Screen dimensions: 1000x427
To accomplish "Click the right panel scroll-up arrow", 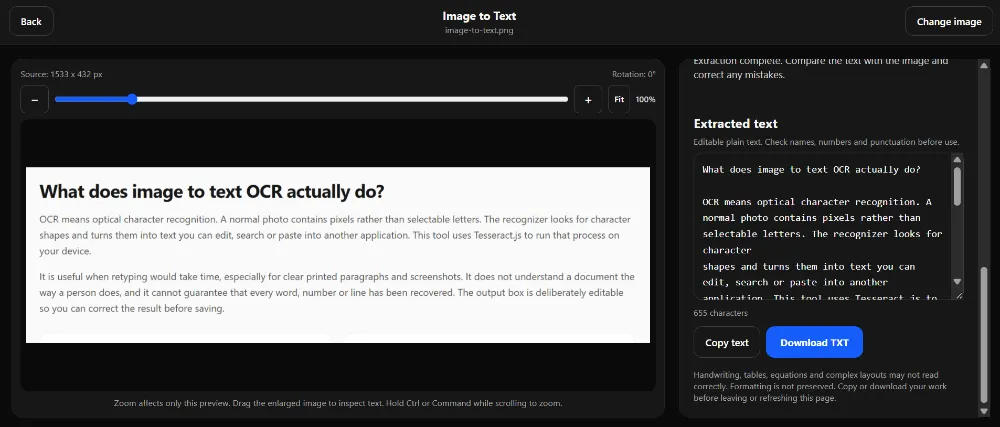I will [x=984, y=64].
